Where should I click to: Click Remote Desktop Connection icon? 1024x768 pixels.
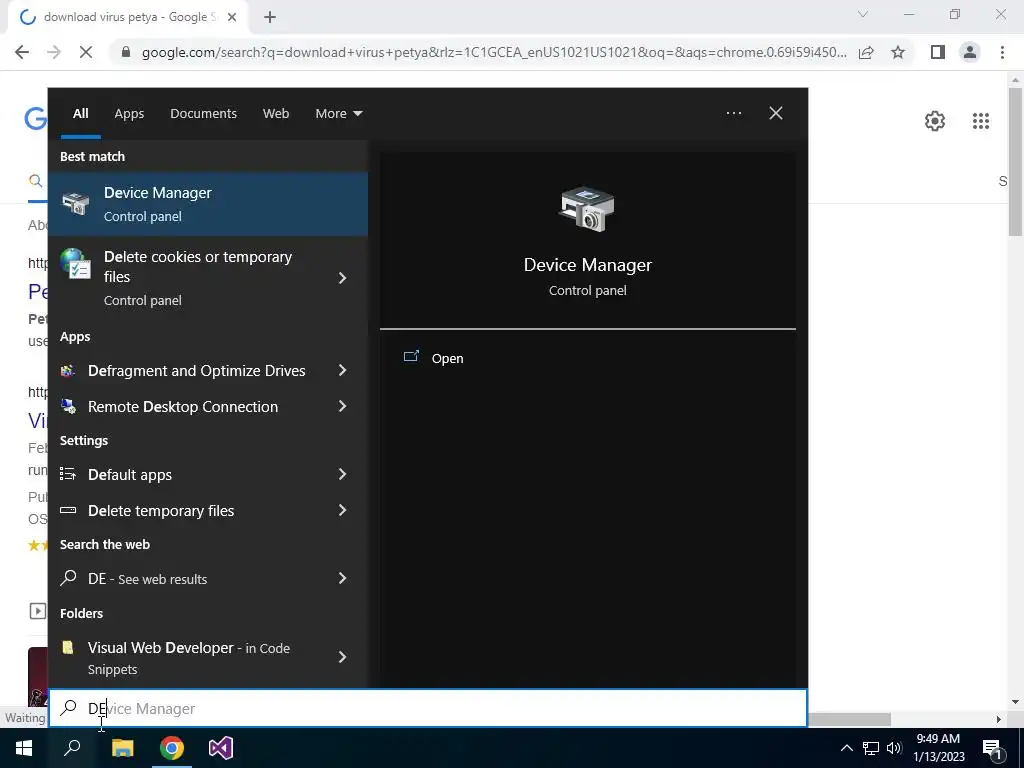(x=68, y=406)
